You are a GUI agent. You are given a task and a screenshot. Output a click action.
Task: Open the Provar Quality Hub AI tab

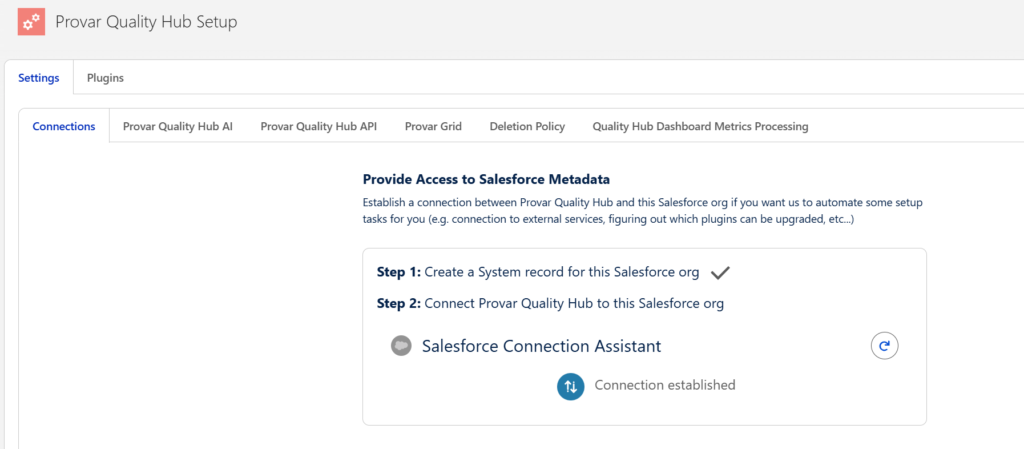[178, 127]
